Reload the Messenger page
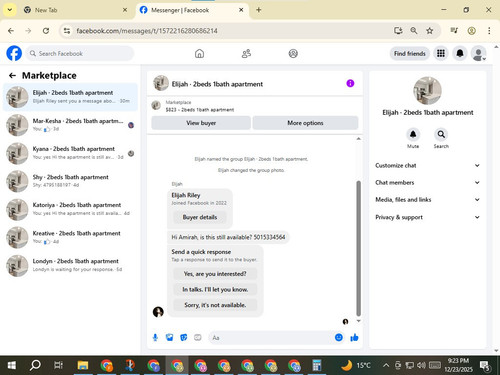 (46, 31)
